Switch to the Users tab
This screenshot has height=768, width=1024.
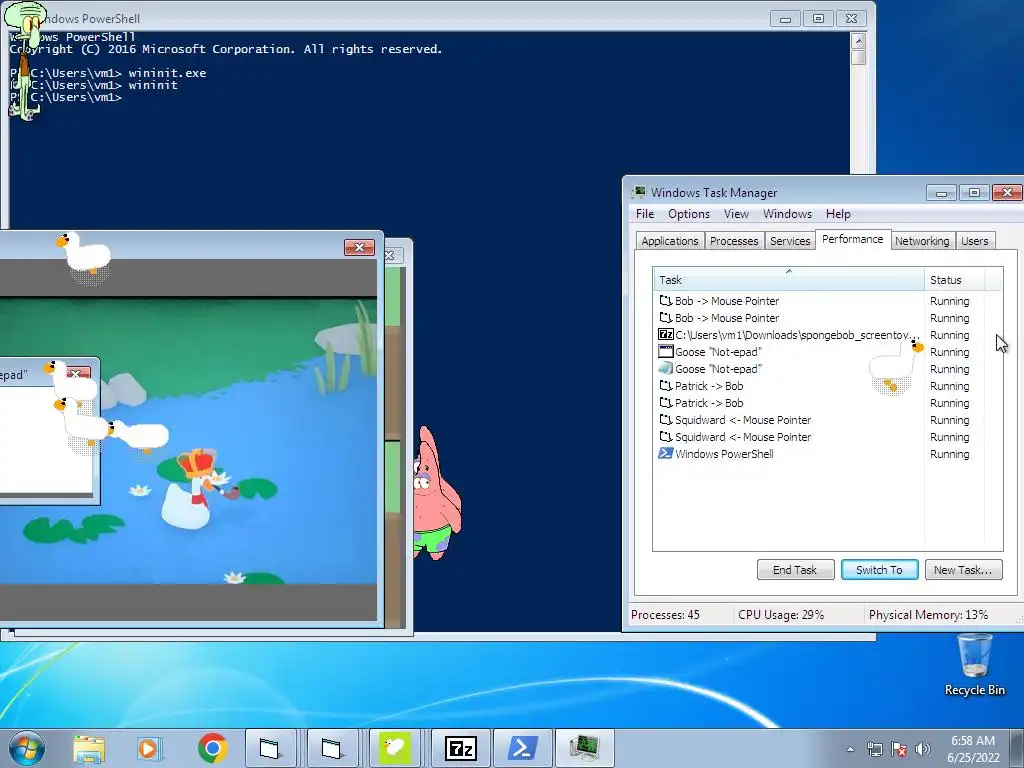coord(974,241)
